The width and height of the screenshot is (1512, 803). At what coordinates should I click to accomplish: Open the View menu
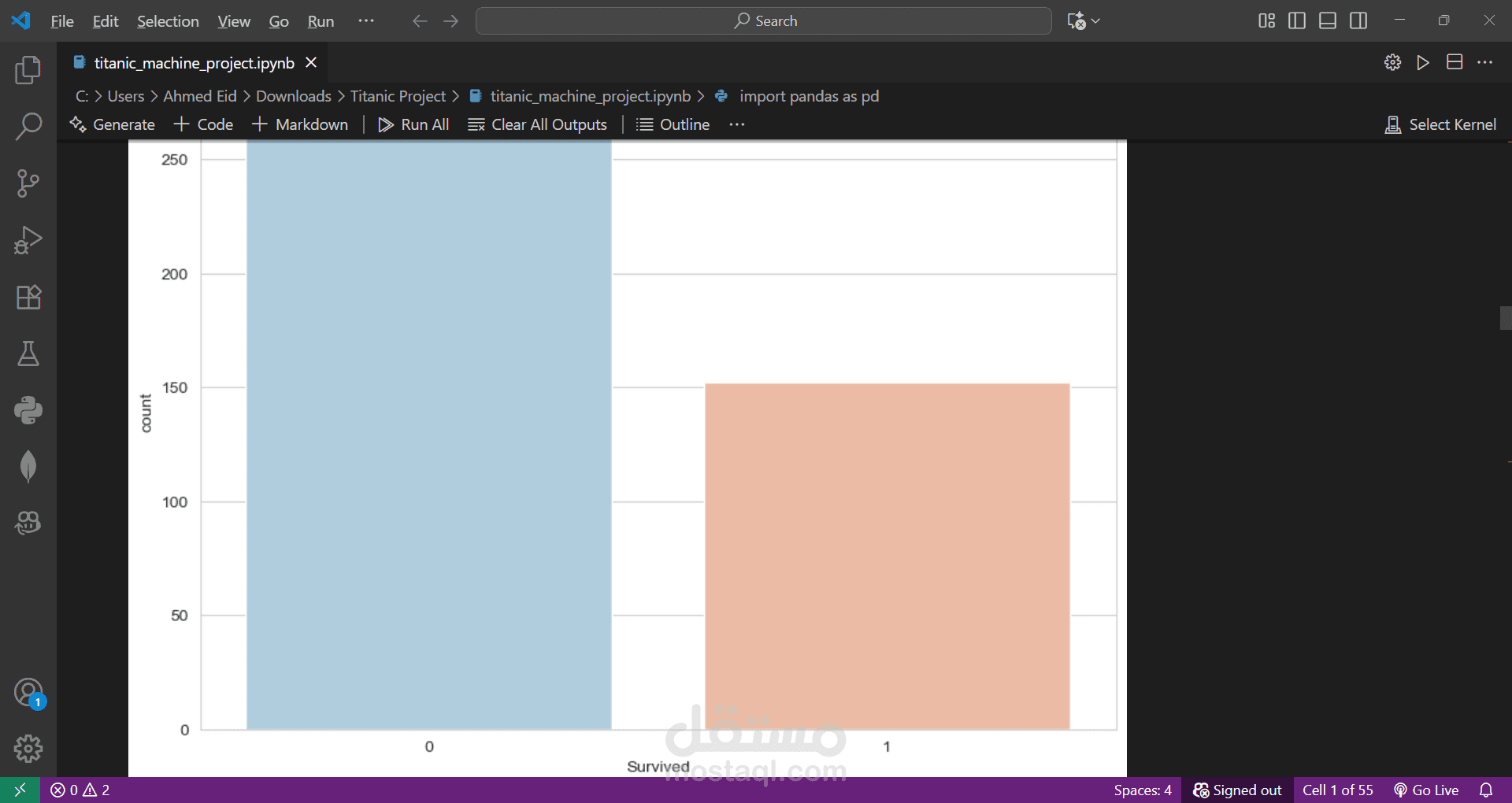click(234, 21)
